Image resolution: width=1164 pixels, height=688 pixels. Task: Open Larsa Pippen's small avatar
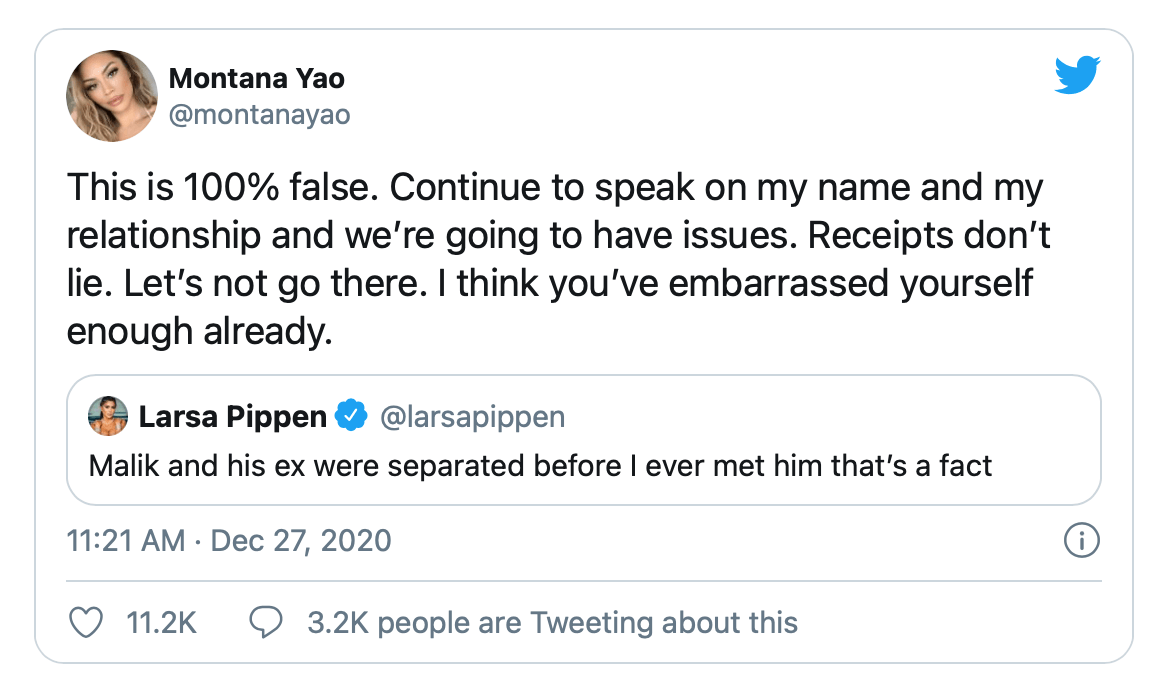108,416
